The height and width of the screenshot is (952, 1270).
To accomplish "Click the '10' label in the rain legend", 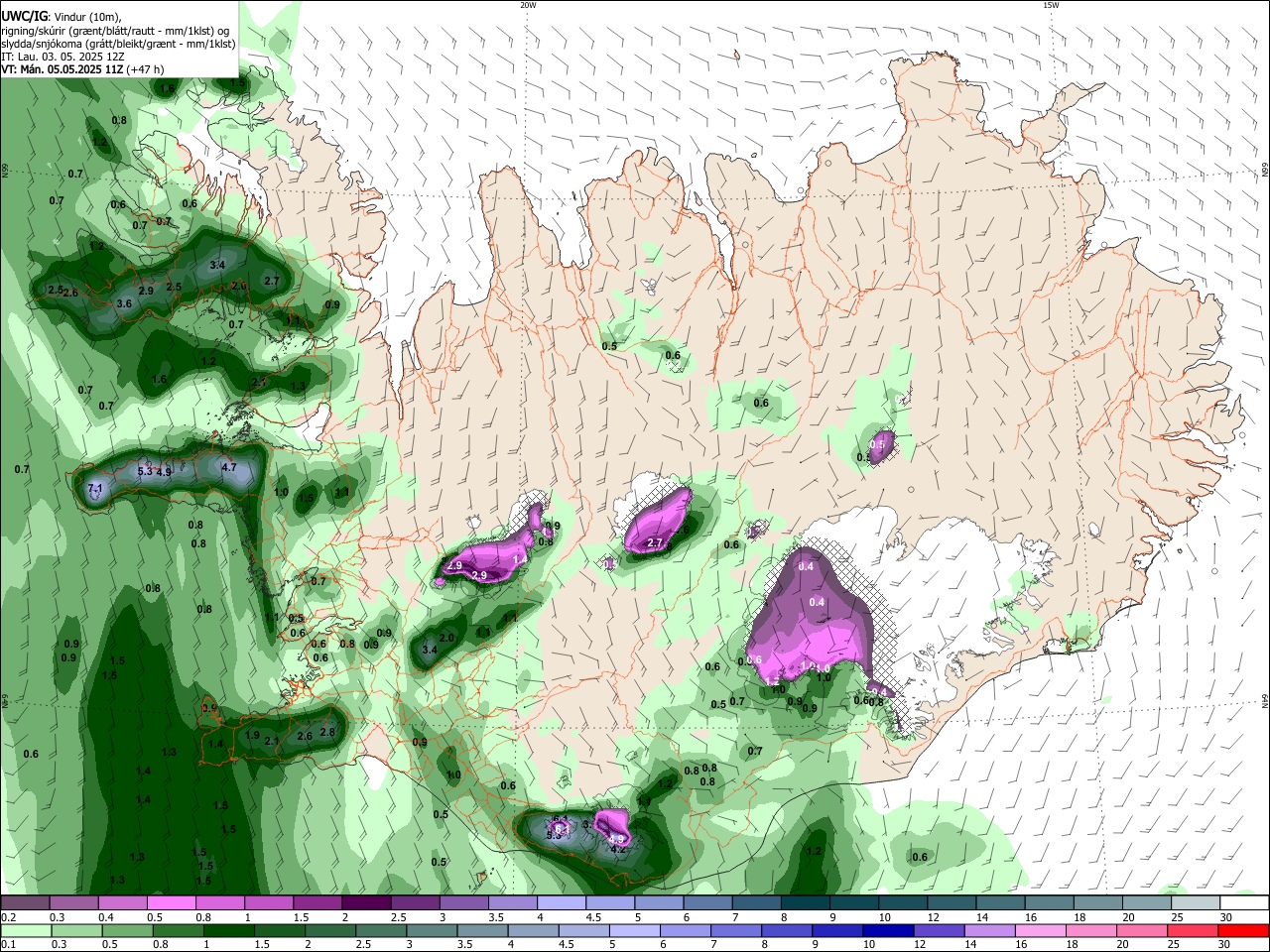I will (x=868, y=945).
